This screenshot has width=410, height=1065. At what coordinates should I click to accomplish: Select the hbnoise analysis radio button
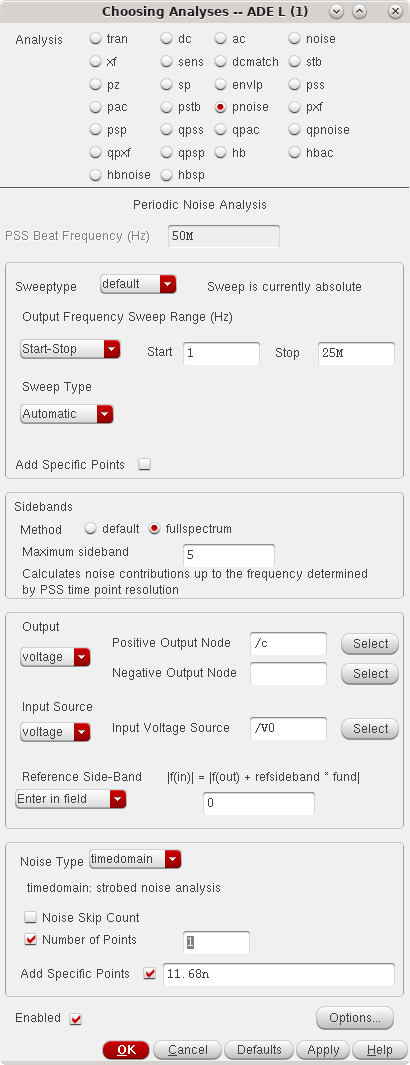[96, 175]
